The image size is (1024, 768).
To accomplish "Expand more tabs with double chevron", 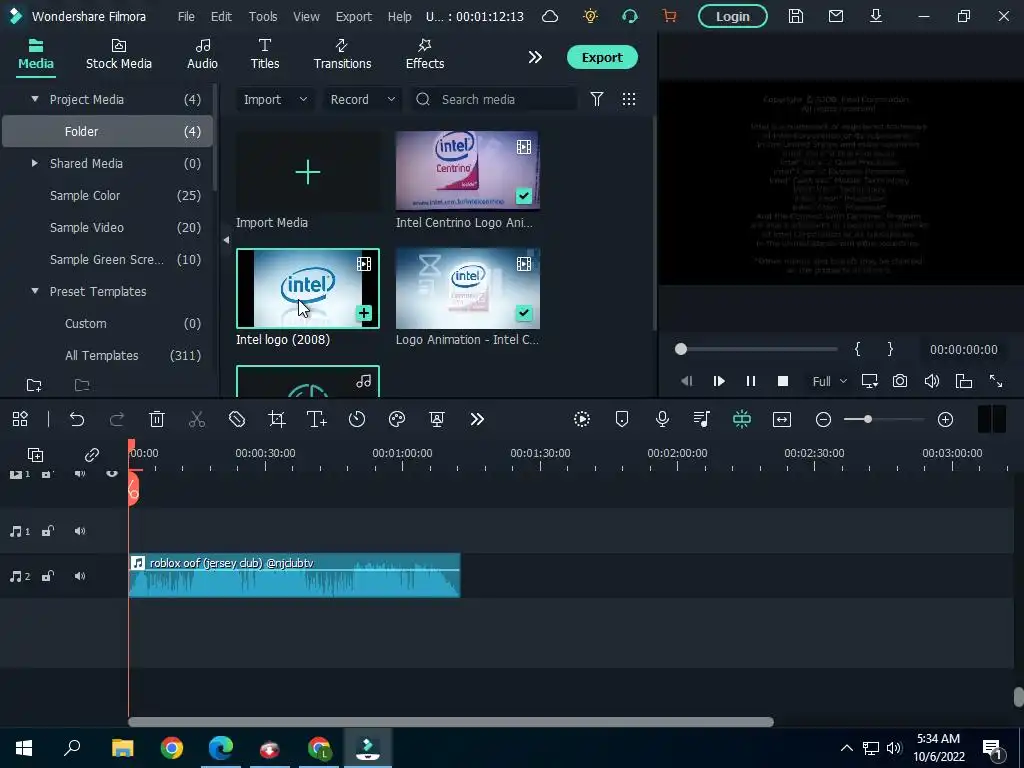I will (535, 57).
